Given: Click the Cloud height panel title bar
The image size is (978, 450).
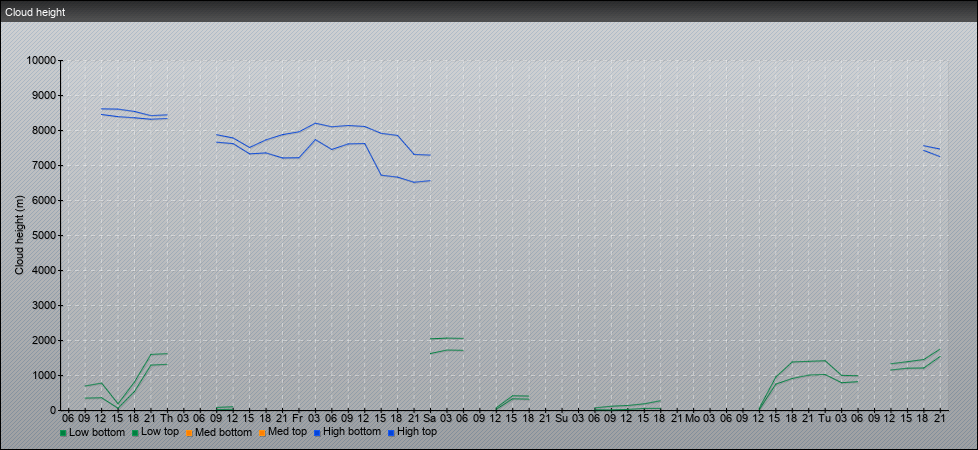Looking at the screenshot, I should [x=489, y=11].
